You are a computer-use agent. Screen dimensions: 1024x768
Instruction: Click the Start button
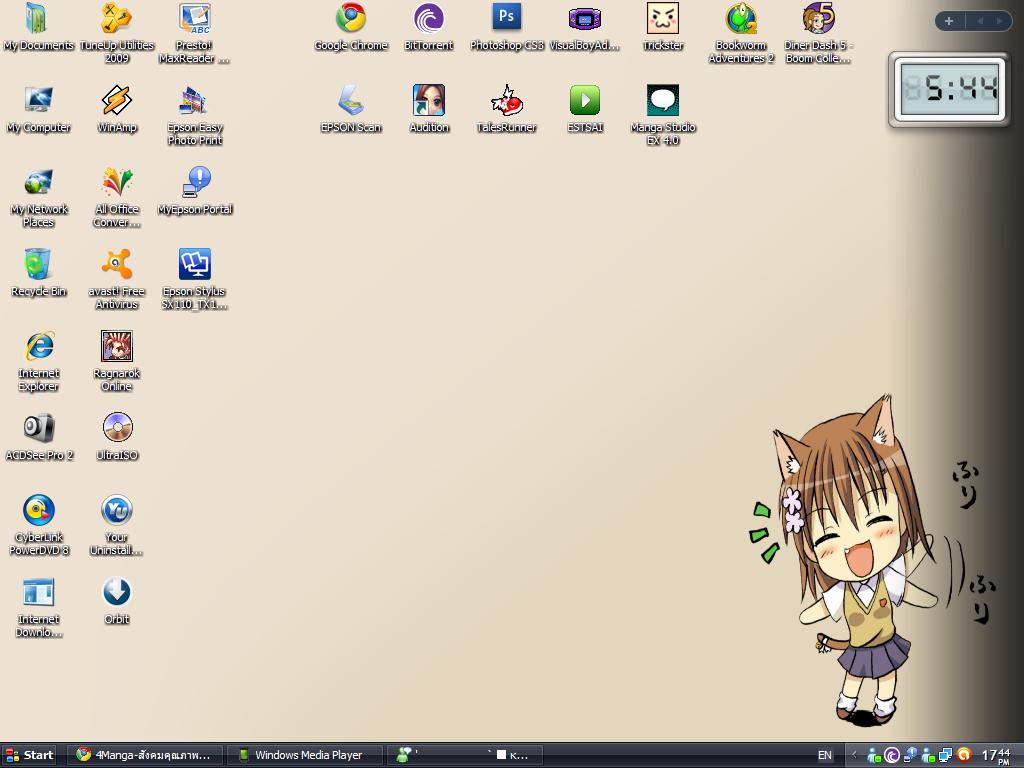click(29, 755)
